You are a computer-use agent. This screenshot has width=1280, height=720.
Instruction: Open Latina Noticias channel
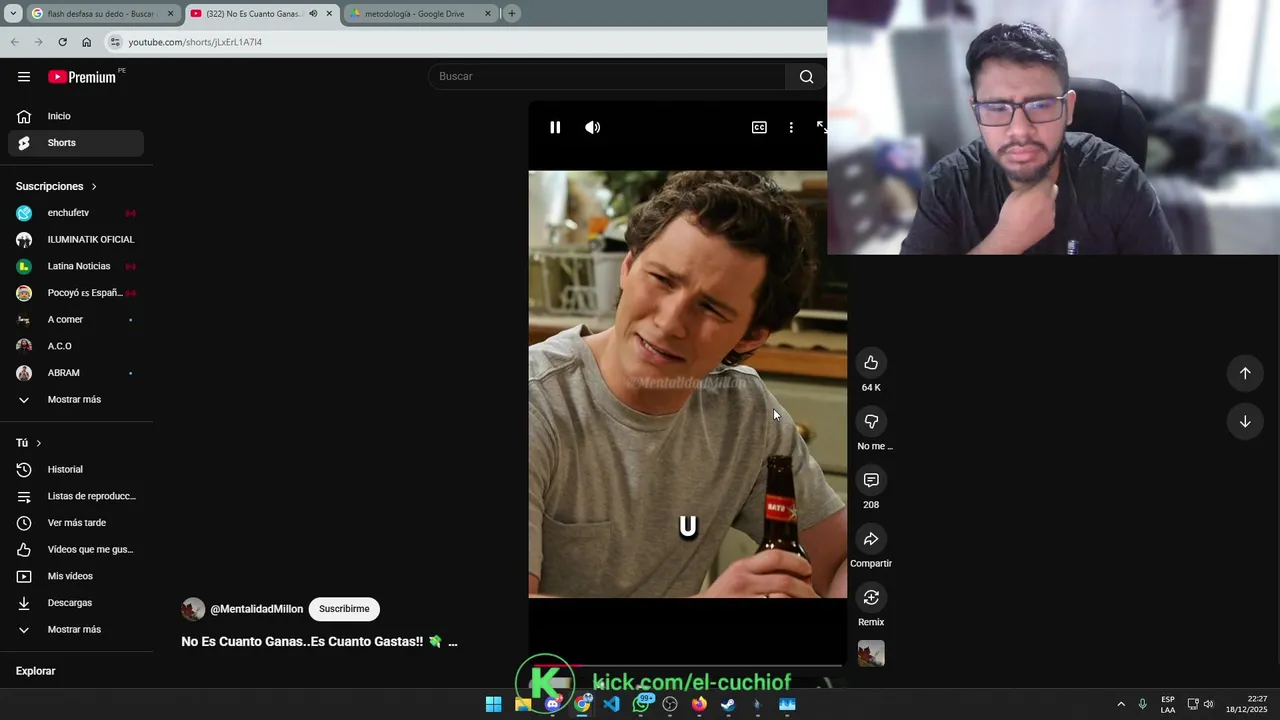pyautogui.click(x=76, y=266)
